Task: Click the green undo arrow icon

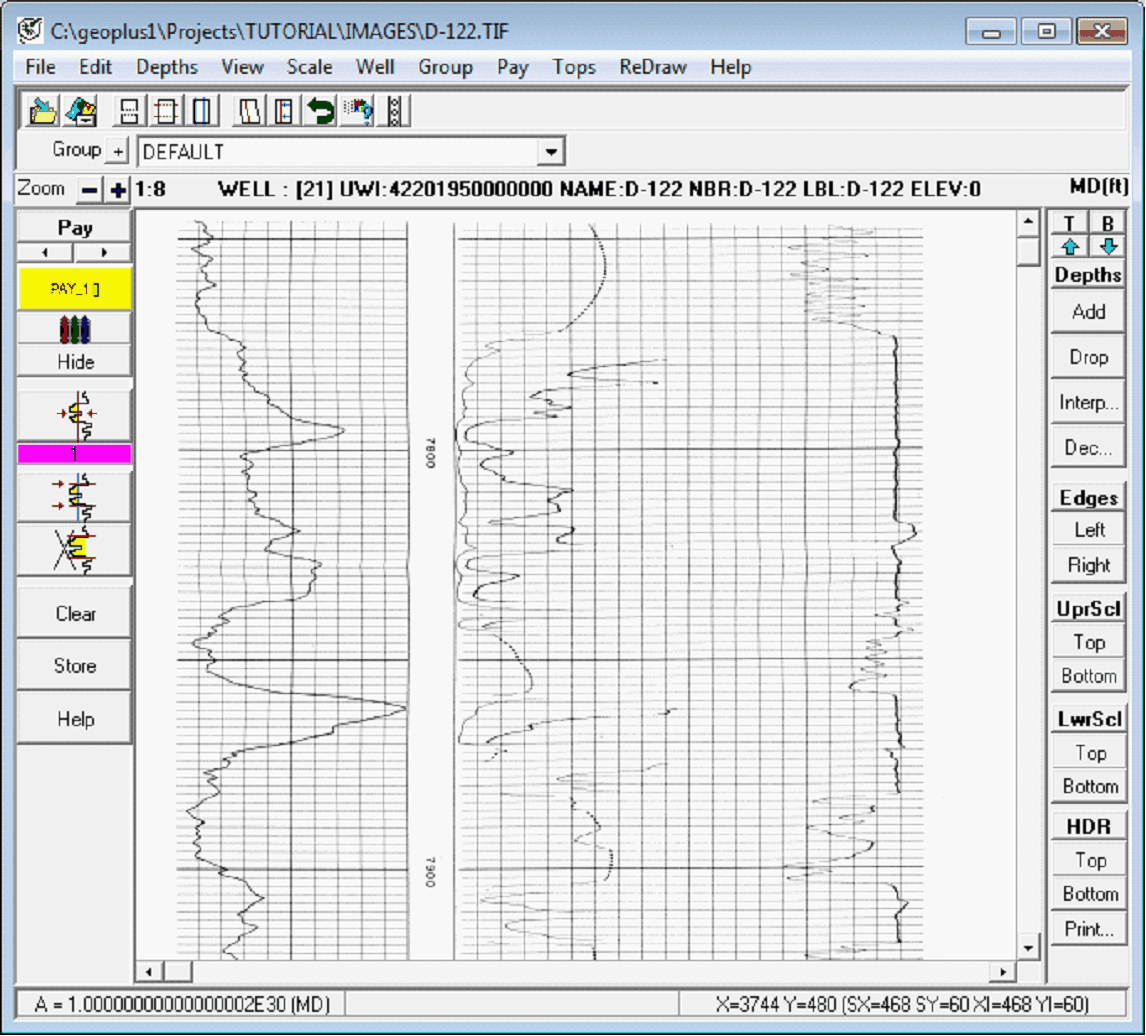Action: (321, 110)
